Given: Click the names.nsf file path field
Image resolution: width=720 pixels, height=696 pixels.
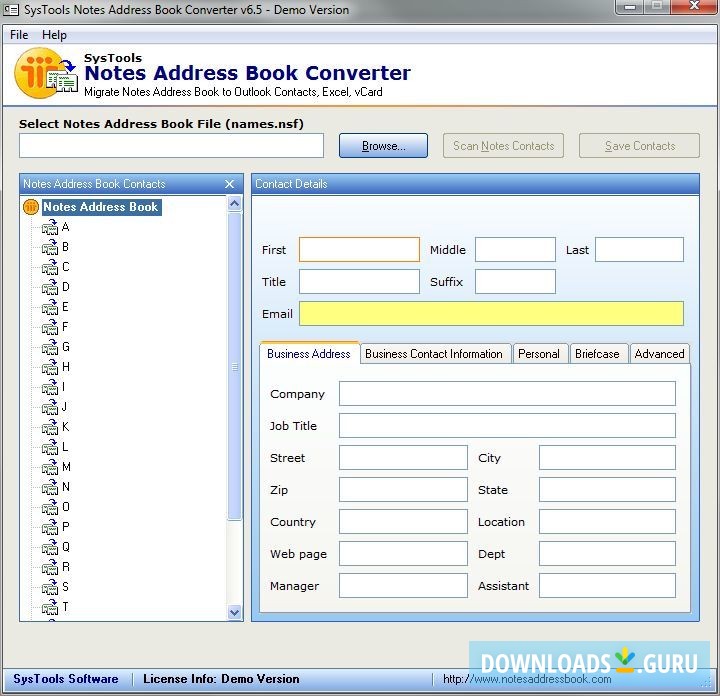Looking at the screenshot, I should [171, 146].
